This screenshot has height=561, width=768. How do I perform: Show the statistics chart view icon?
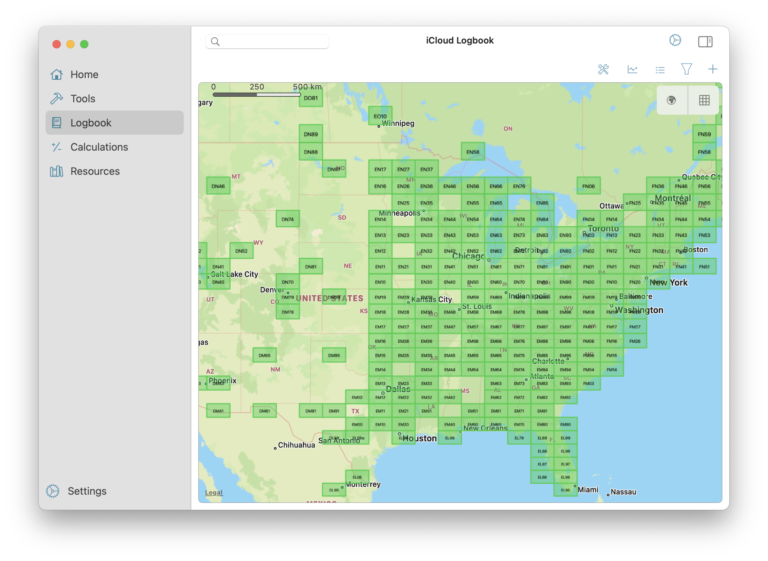pyautogui.click(x=632, y=69)
